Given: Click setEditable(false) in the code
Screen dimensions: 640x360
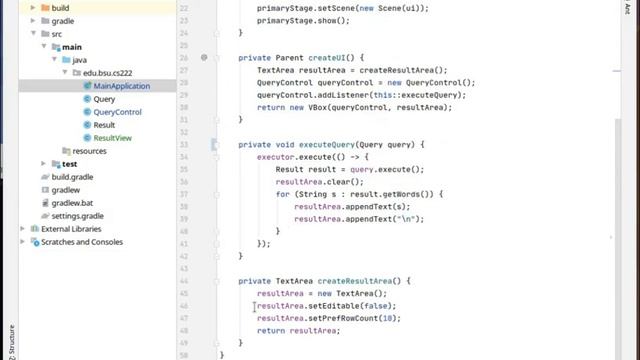Looking at the screenshot, I should coord(352,306).
